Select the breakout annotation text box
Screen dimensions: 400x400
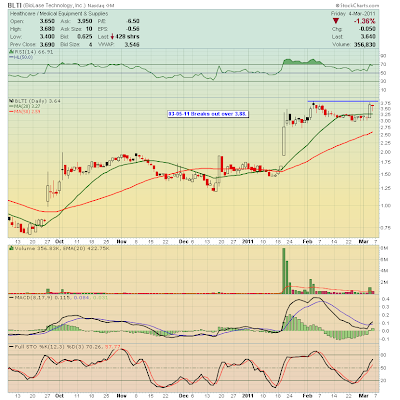tap(208, 114)
